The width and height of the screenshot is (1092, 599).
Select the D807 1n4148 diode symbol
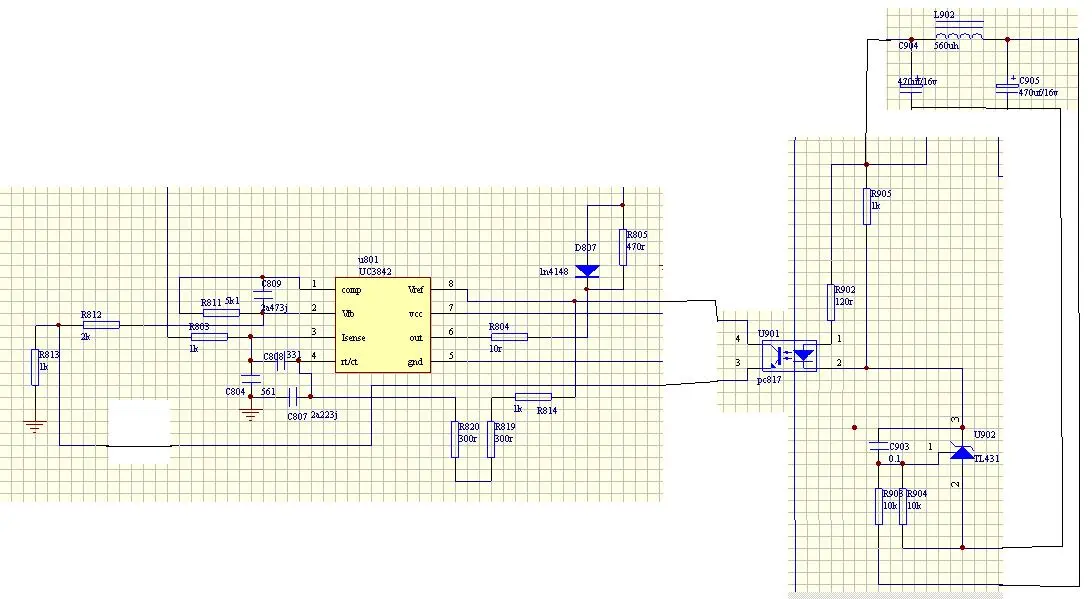[x=587, y=271]
